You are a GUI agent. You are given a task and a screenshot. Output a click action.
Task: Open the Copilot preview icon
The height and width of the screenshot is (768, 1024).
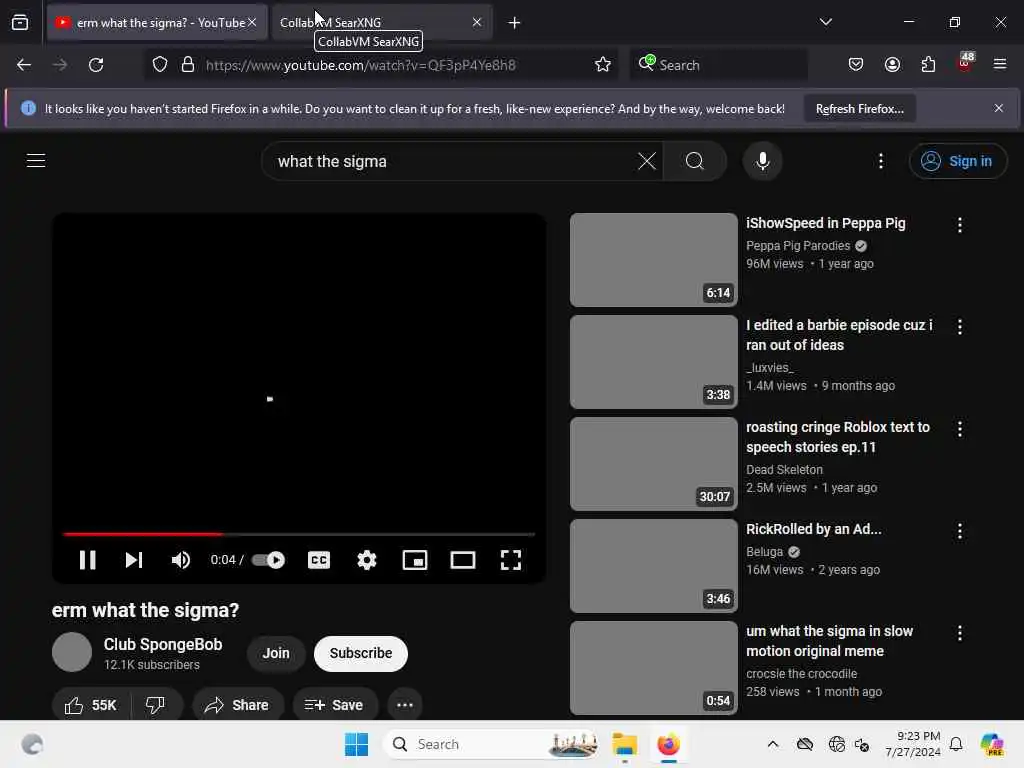click(992, 744)
